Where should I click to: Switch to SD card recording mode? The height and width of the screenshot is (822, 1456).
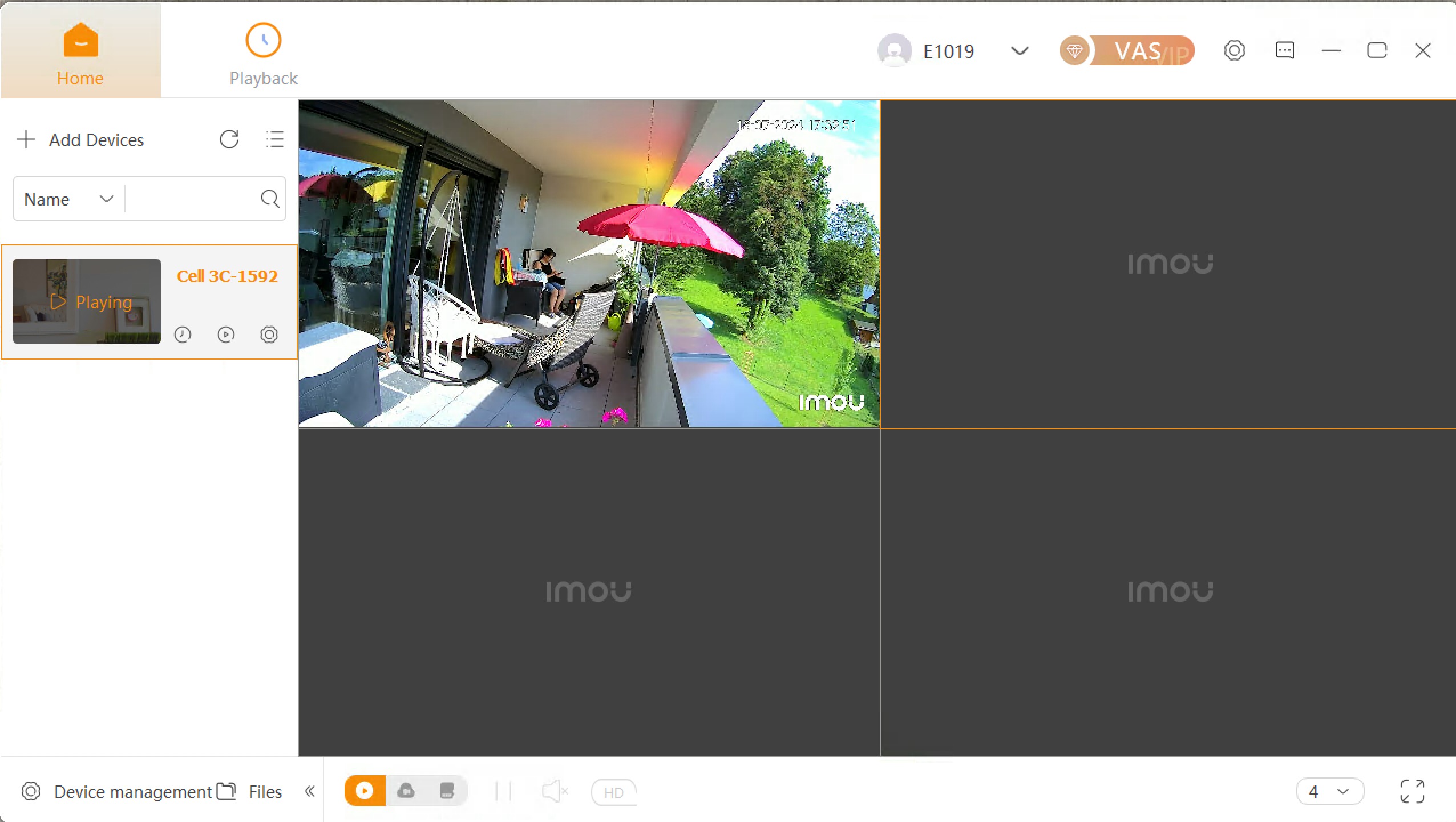447,791
